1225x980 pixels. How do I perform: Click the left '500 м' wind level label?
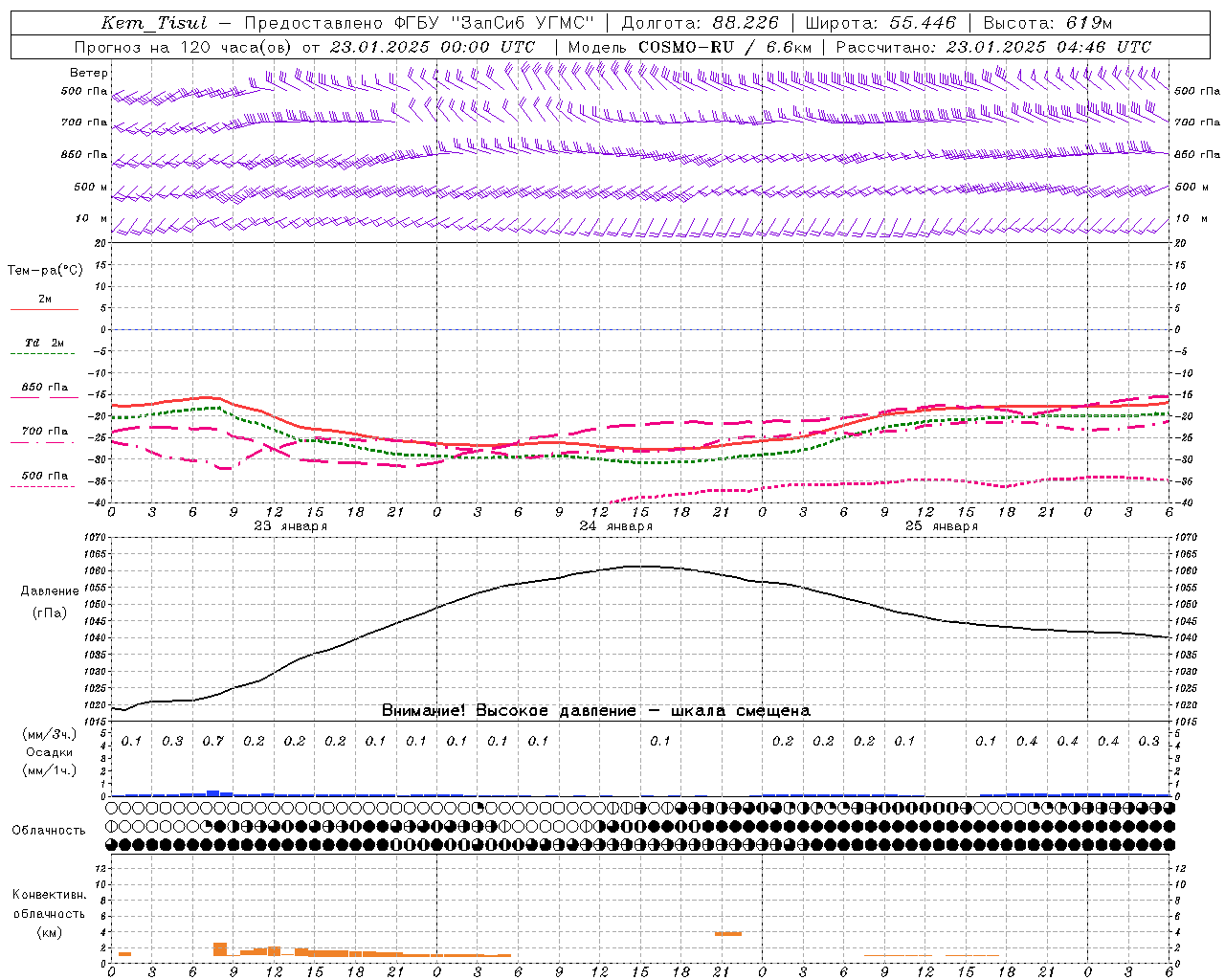point(91,187)
